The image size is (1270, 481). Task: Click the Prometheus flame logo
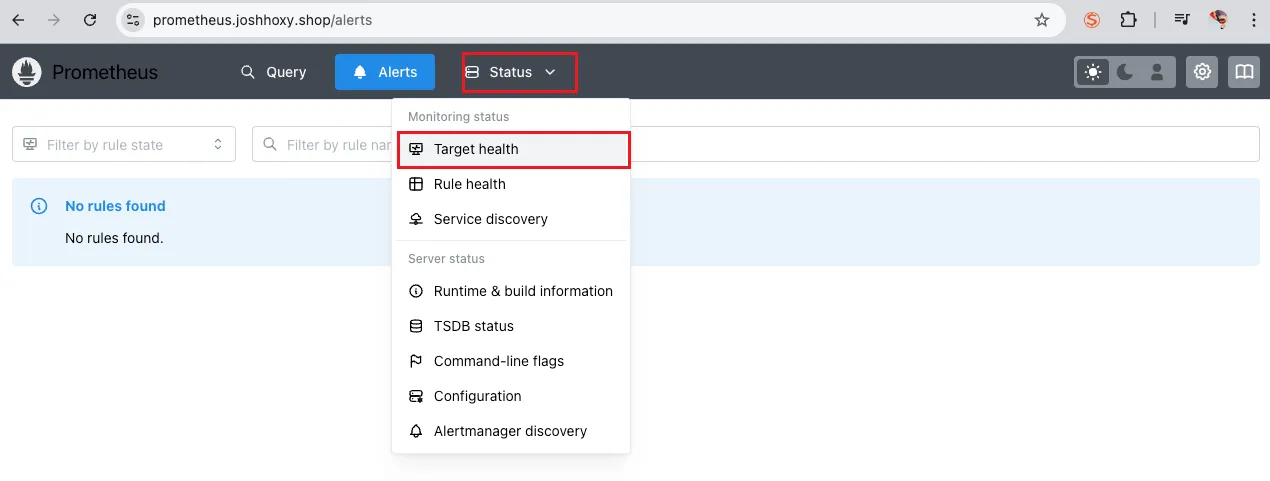27,72
